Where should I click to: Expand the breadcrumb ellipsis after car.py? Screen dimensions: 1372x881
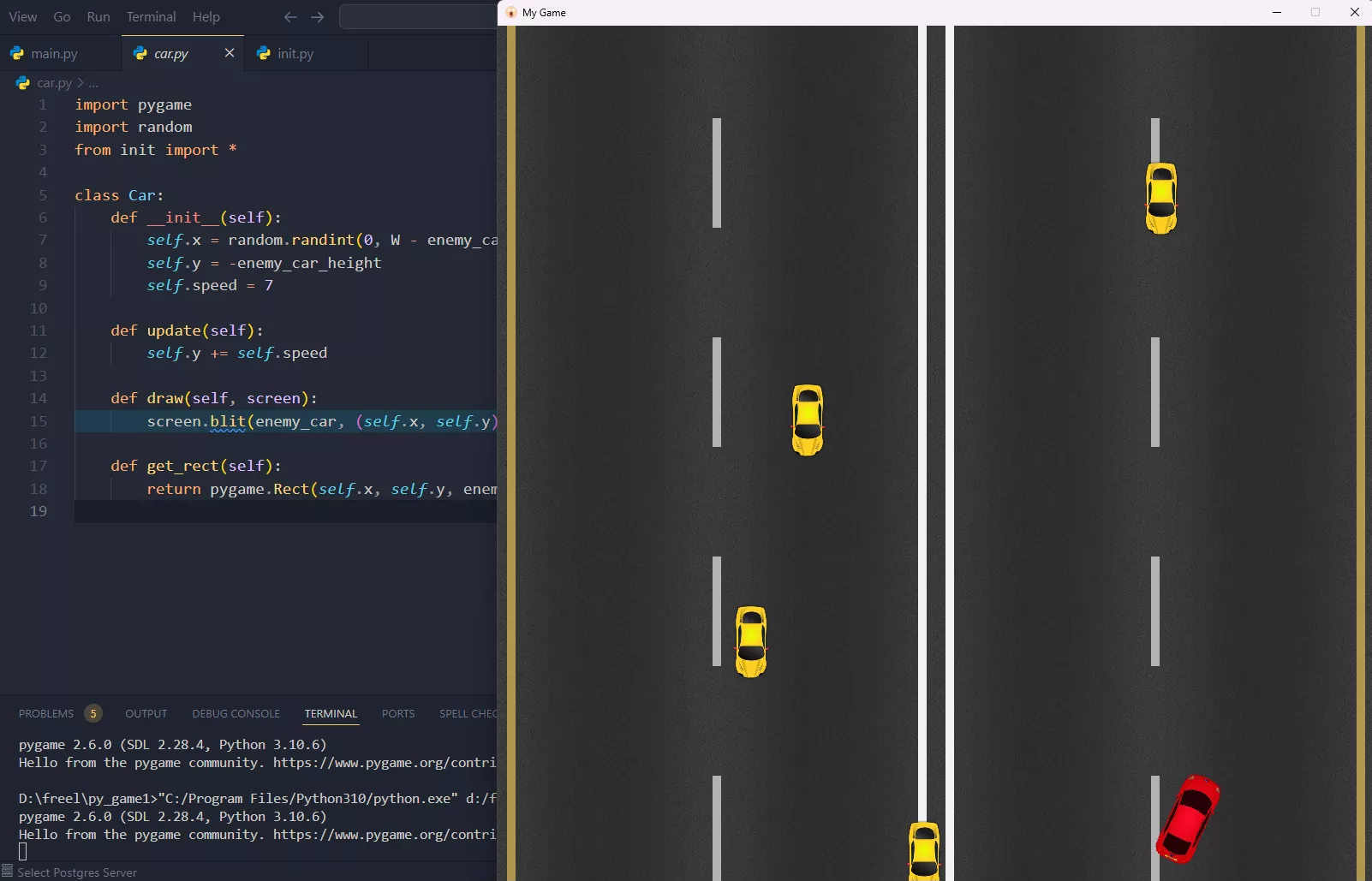point(93,83)
